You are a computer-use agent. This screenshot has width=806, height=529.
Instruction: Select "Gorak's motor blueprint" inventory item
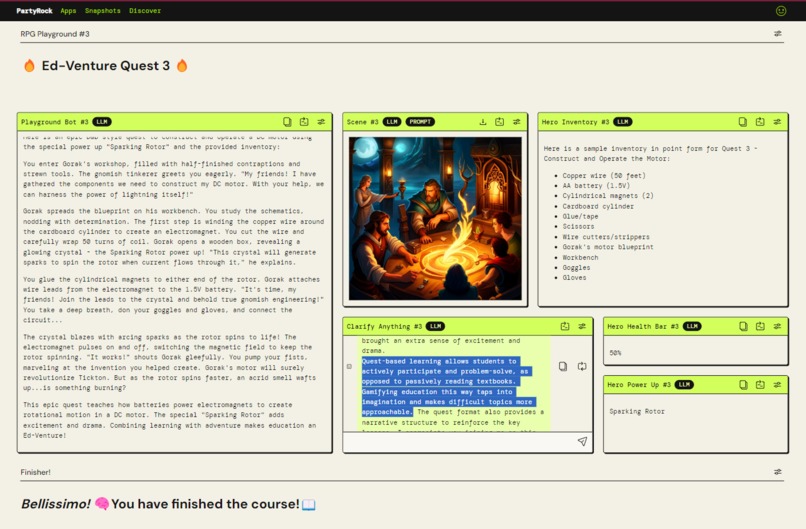click(x=608, y=247)
